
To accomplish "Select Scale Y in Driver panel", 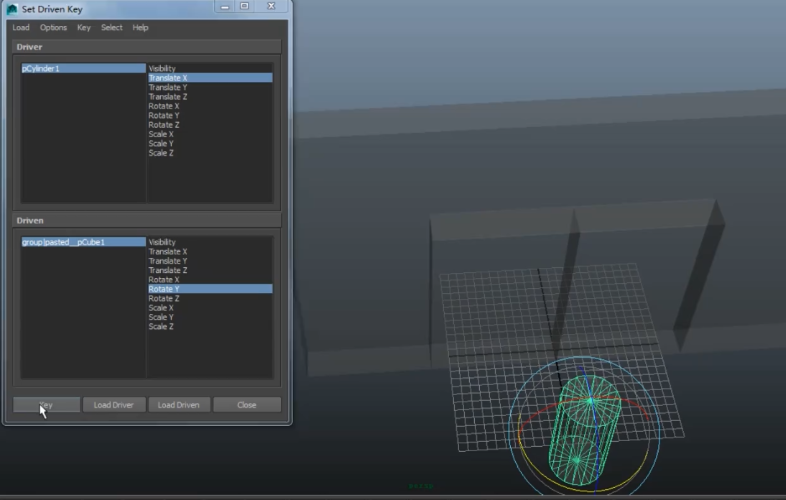I will pyautogui.click(x=210, y=143).
